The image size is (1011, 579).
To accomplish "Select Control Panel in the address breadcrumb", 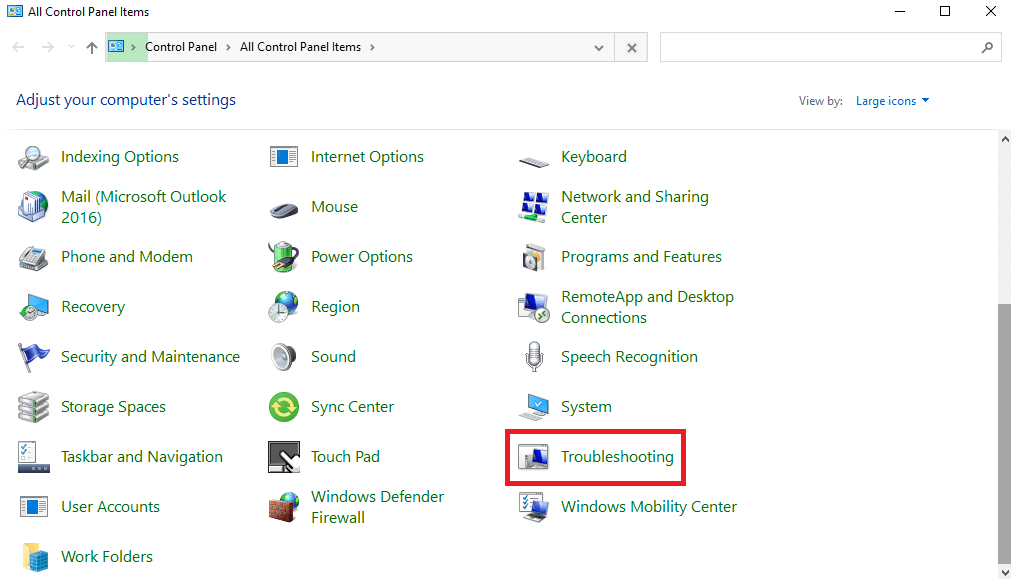I will 181,47.
